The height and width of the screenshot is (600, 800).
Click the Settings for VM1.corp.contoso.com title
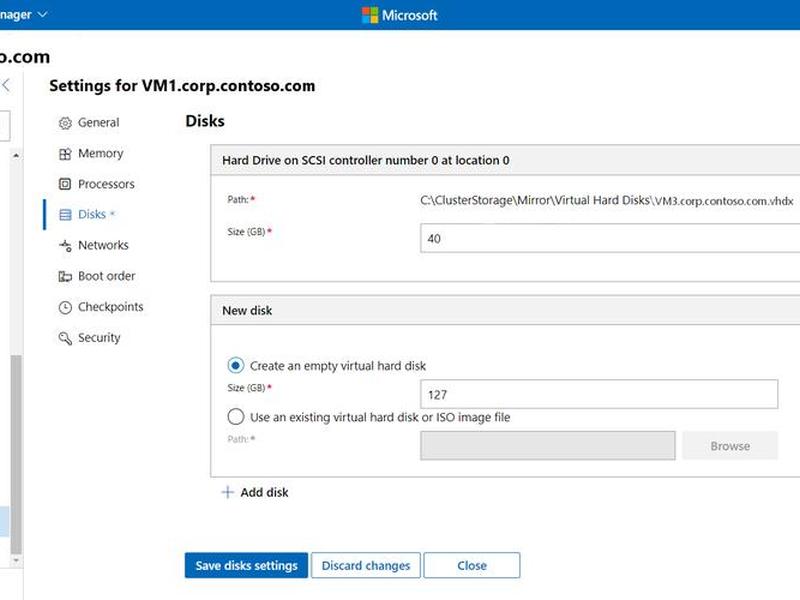click(x=182, y=86)
